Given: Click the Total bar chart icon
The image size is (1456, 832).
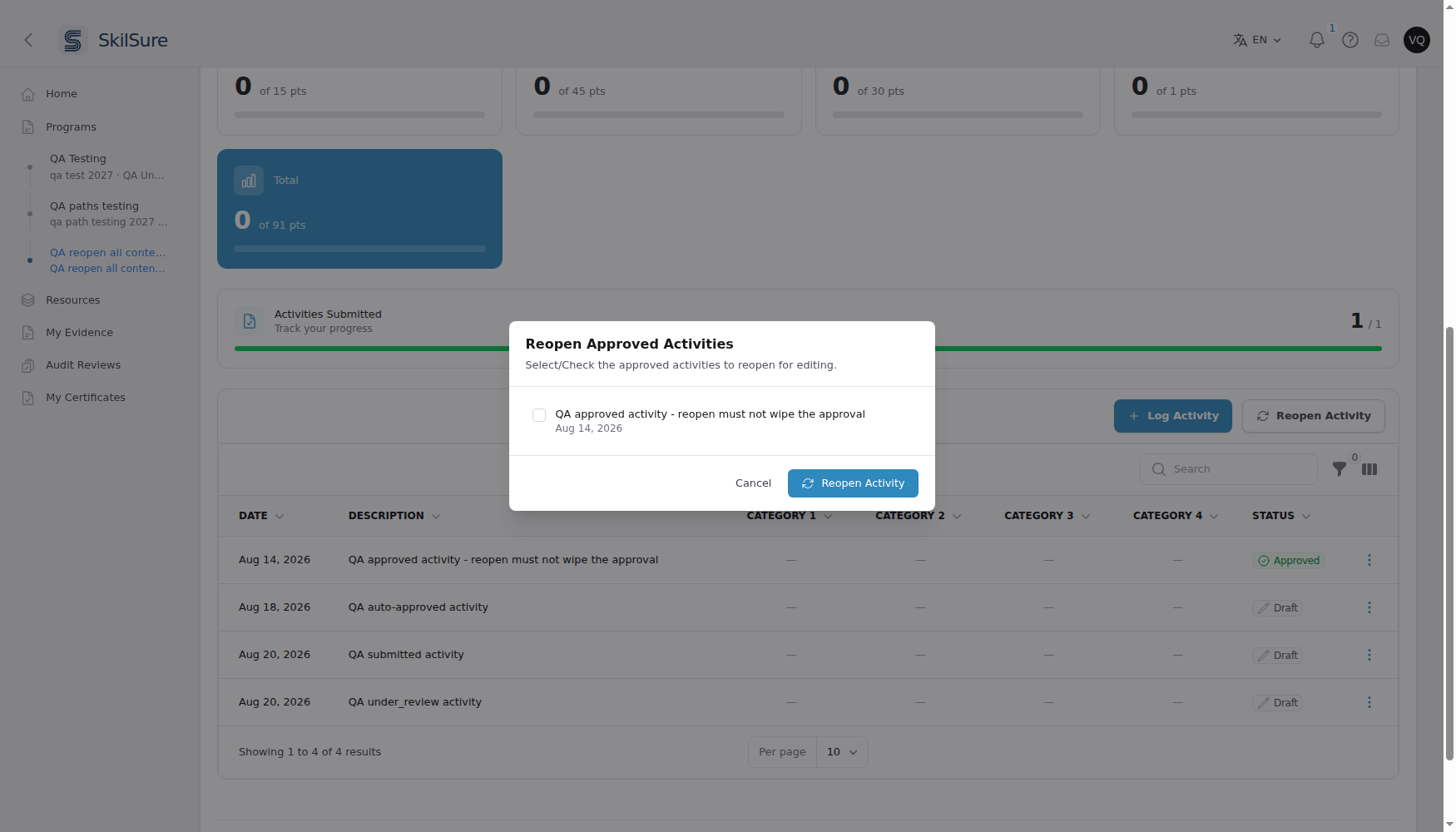Looking at the screenshot, I should pyautogui.click(x=249, y=181).
